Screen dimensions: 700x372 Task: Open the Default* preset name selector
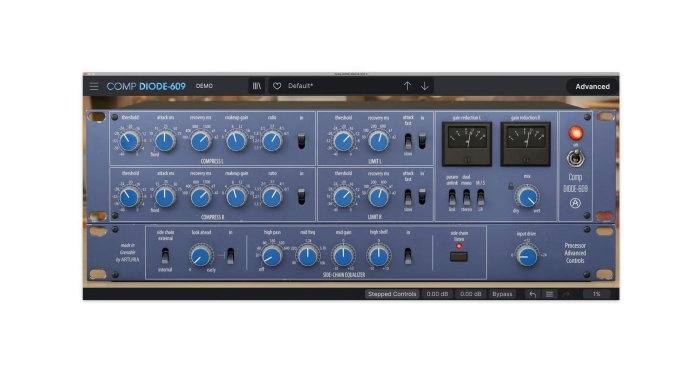click(x=300, y=86)
